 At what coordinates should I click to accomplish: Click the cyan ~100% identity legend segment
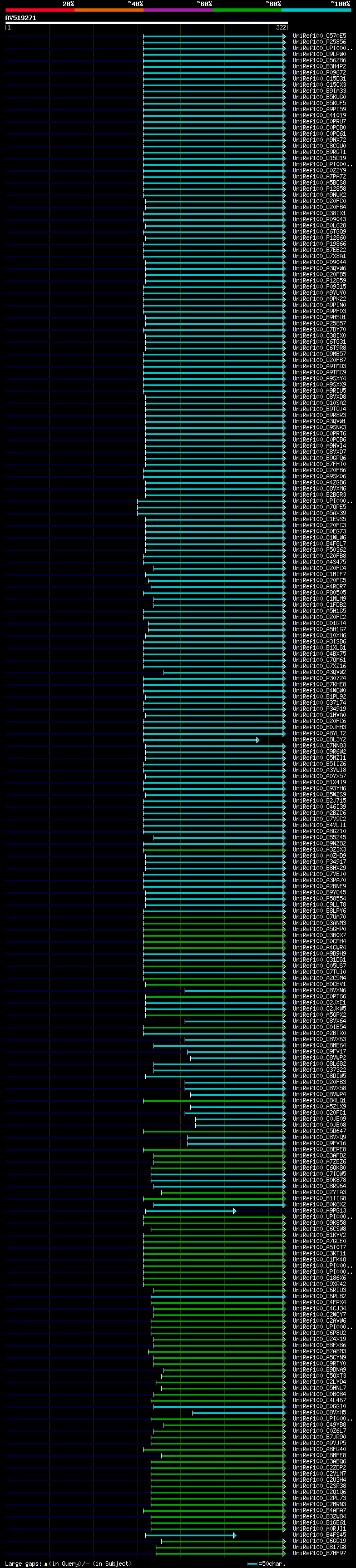(316, 10)
